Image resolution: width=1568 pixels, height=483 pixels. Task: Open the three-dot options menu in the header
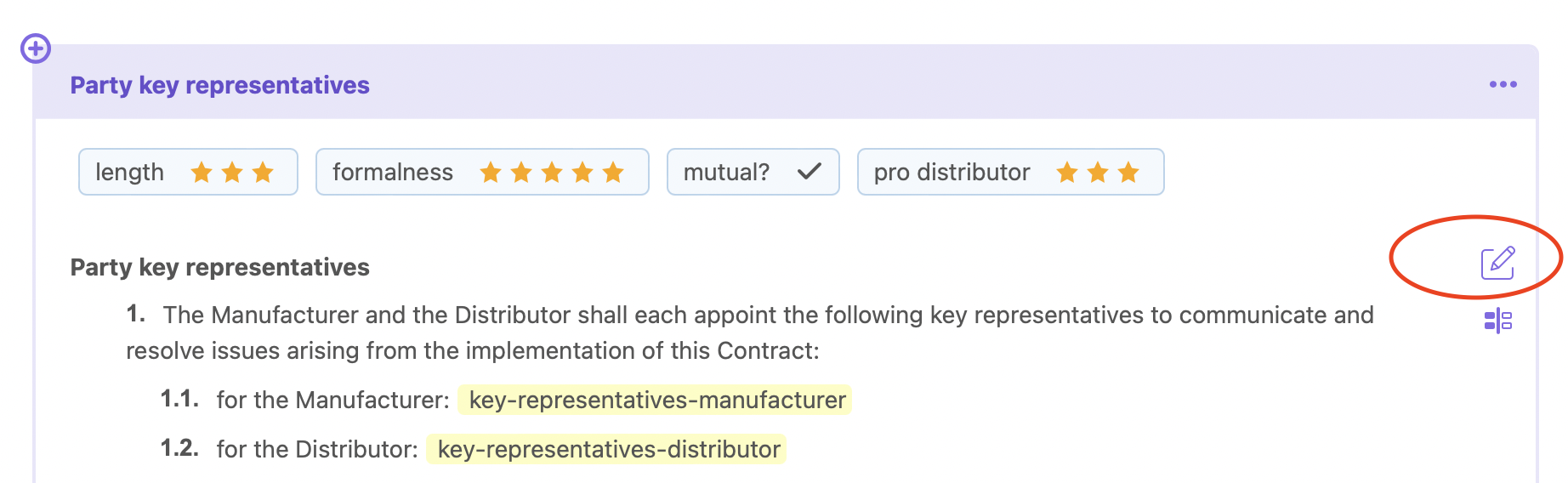click(1503, 84)
